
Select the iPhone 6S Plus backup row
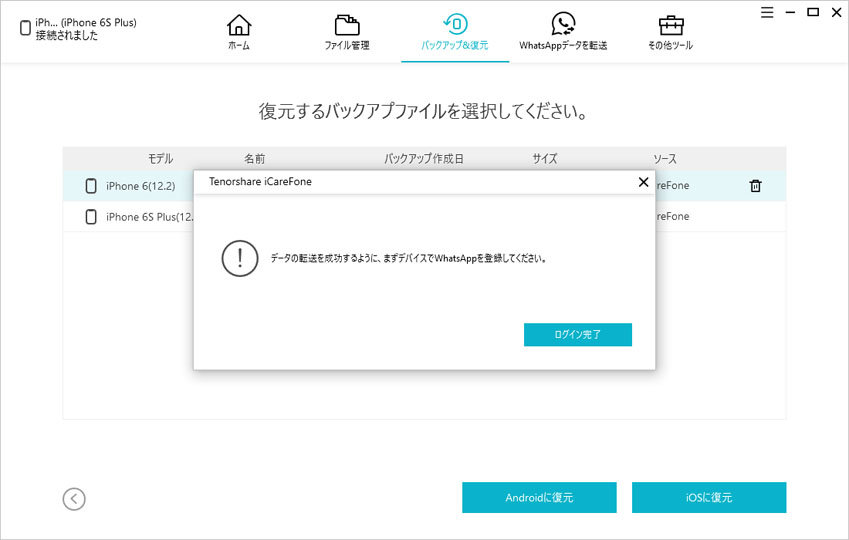pyautogui.click(x=424, y=217)
